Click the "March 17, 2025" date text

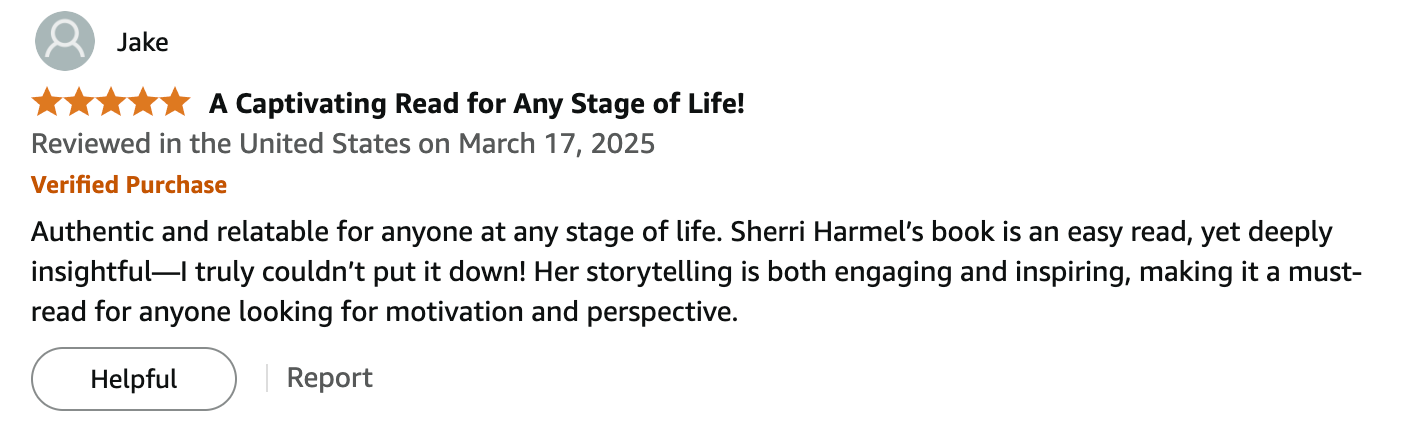click(x=557, y=144)
